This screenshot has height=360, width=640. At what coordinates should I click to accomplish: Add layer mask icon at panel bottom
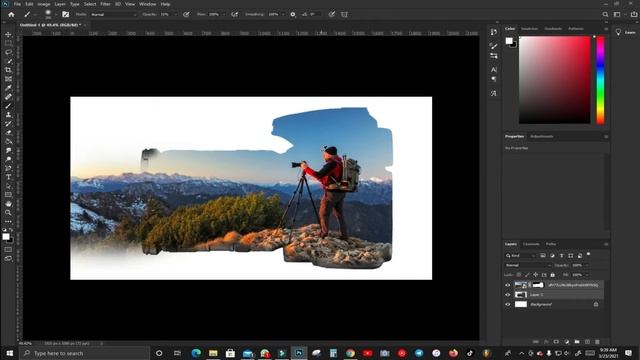pos(556,342)
